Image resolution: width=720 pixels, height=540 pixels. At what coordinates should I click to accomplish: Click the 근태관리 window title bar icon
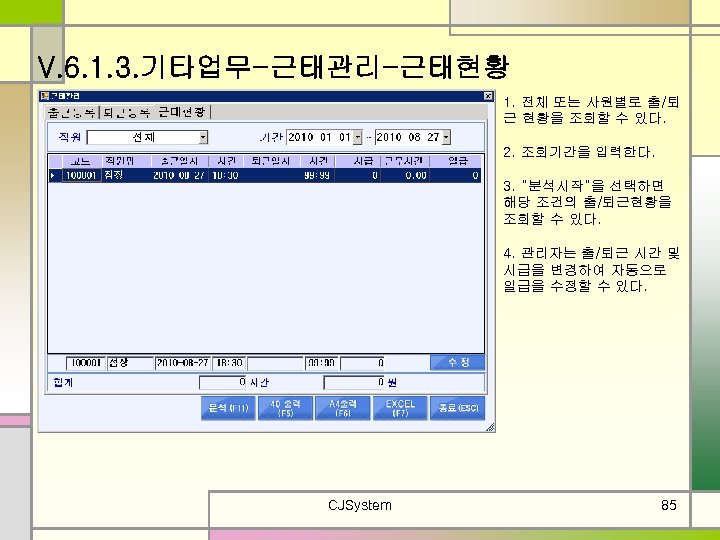[45, 96]
